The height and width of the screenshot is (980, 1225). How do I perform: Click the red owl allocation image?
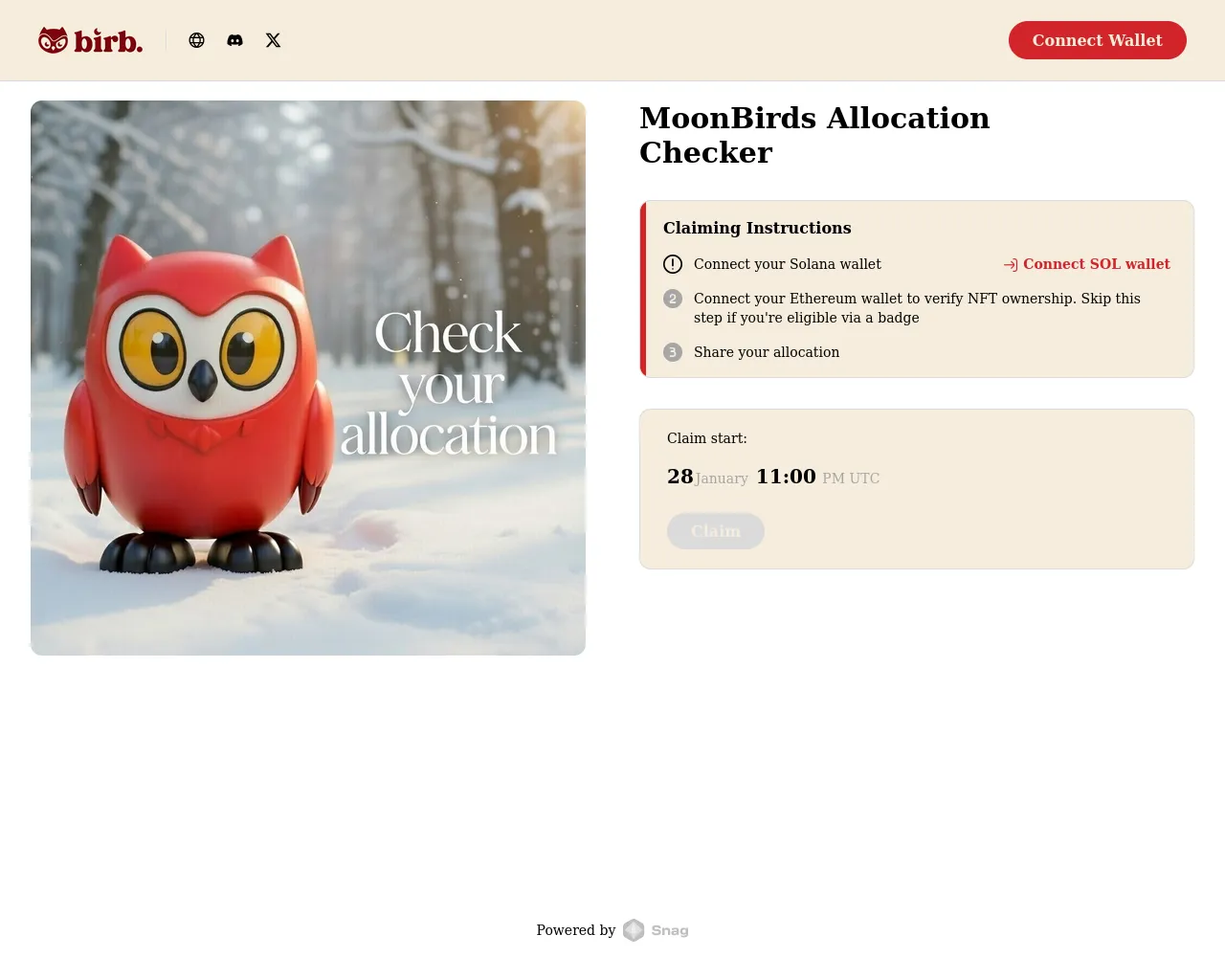pyautogui.click(x=308, y=378)
